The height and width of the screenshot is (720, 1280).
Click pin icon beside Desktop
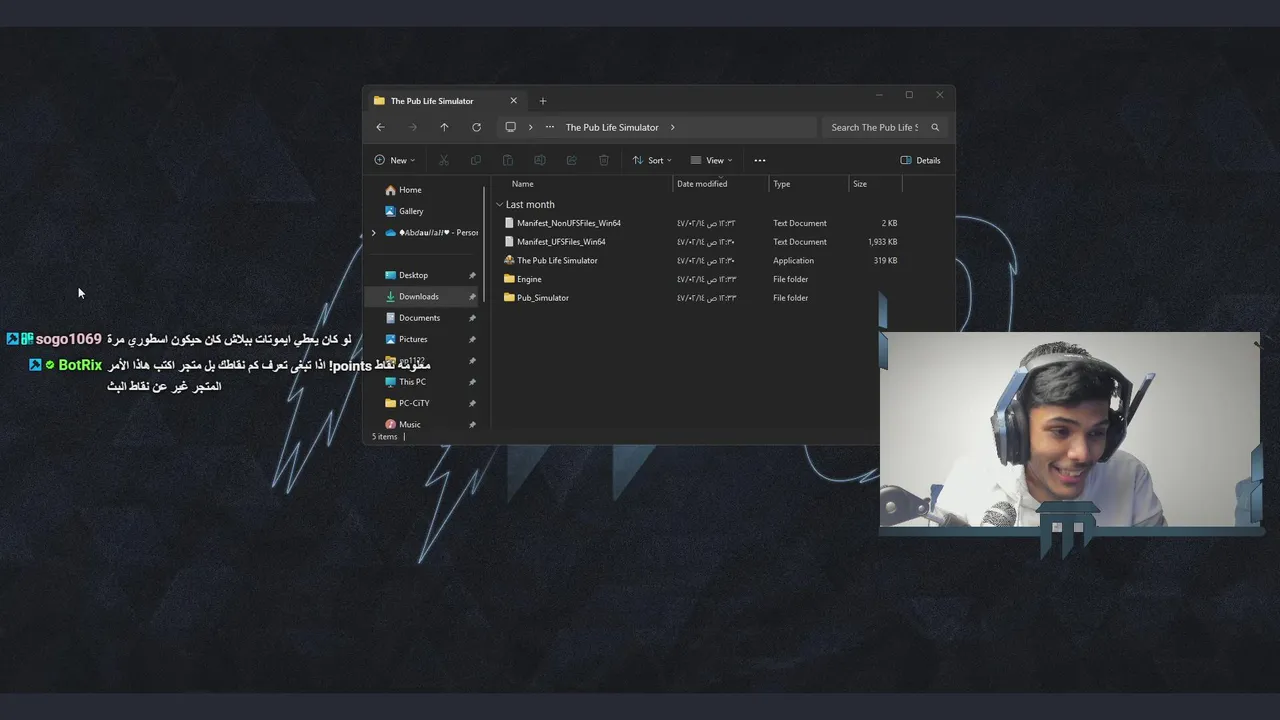[472, 276]
